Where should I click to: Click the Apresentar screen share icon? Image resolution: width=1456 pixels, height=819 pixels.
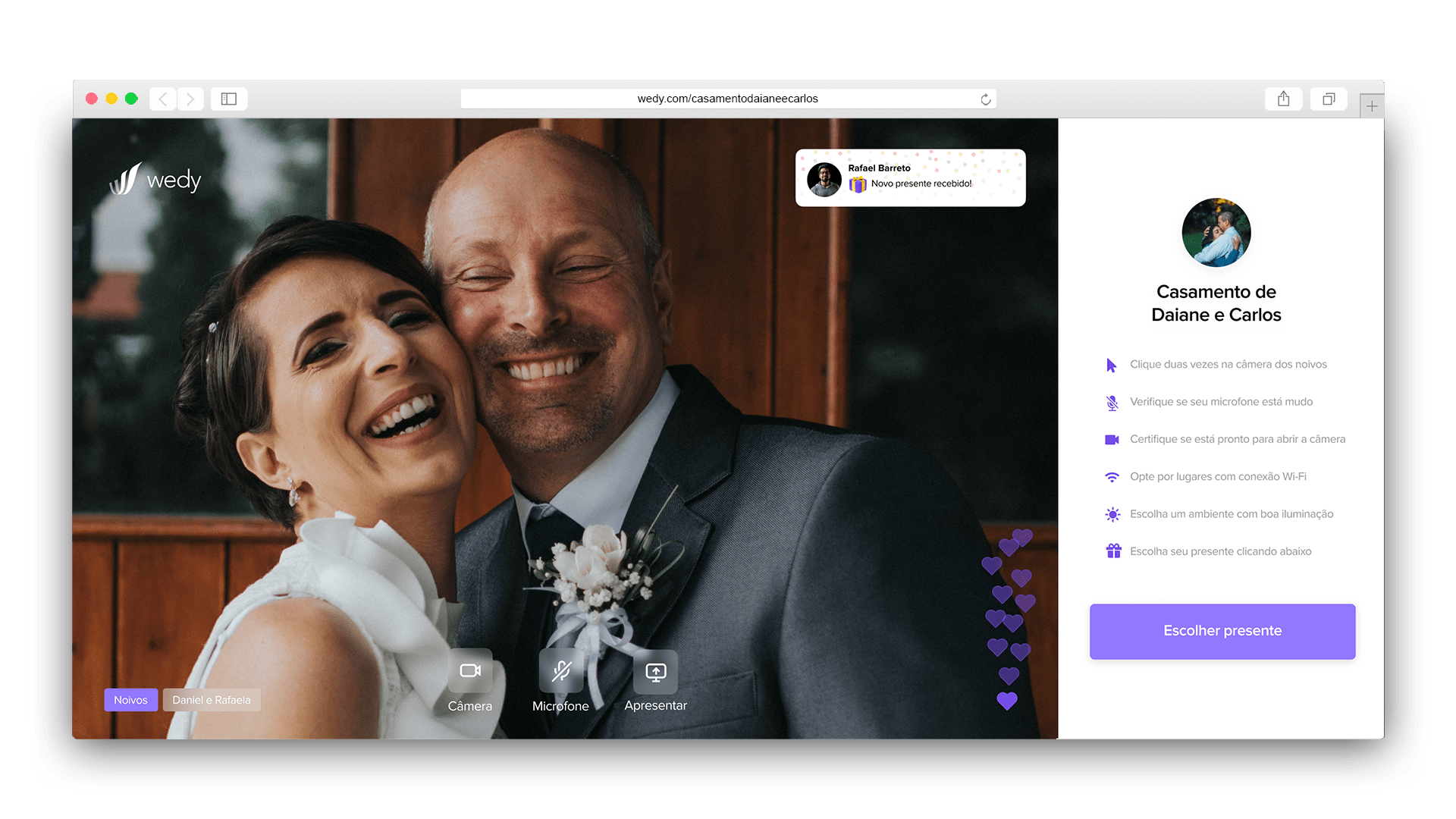click(656, 672)
